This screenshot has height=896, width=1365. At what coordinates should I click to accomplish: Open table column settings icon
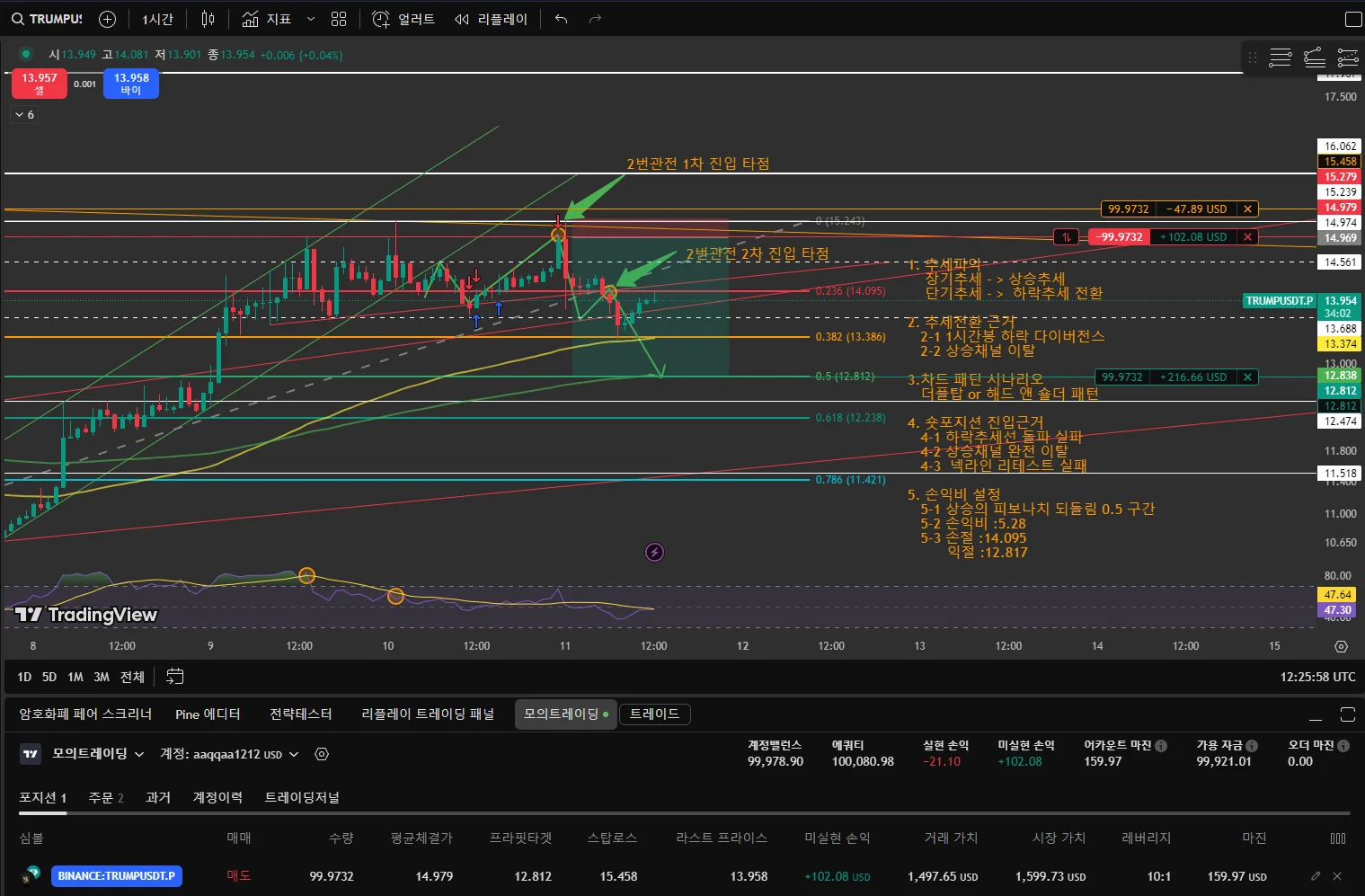click(x=1338, y=838)
